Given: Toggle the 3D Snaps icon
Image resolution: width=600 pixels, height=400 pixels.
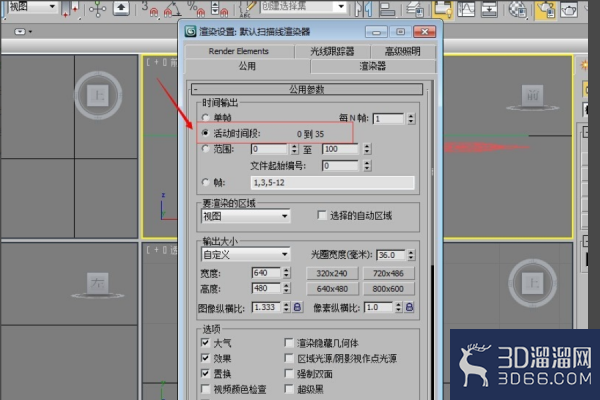Looking at the screenshot, I should point(150,8).
